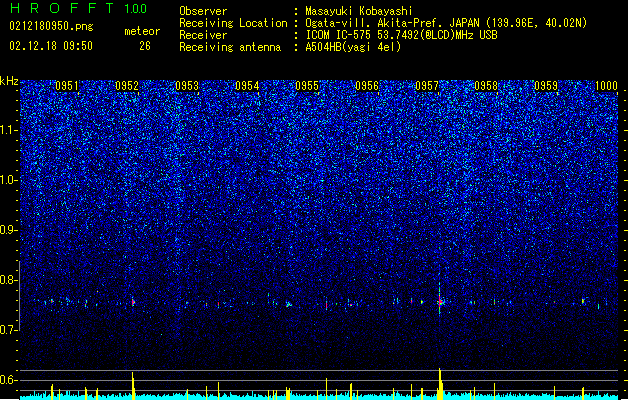629x400 pixels.
Task: Click the Receiving antenna label
Action: click(230, 47)
